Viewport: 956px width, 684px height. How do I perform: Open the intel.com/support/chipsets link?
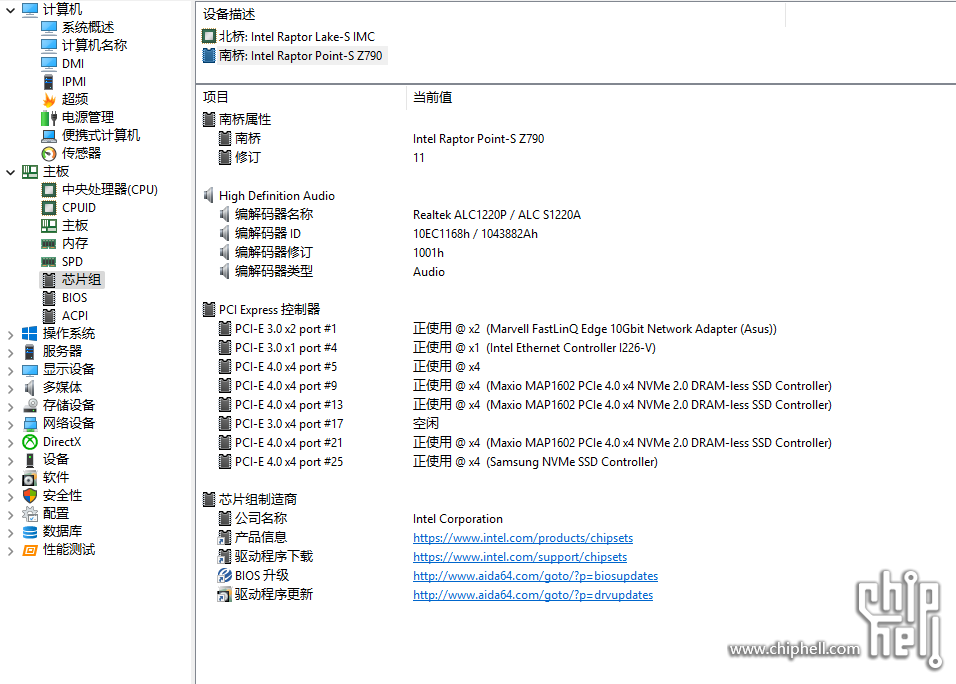tap(519, 557)
